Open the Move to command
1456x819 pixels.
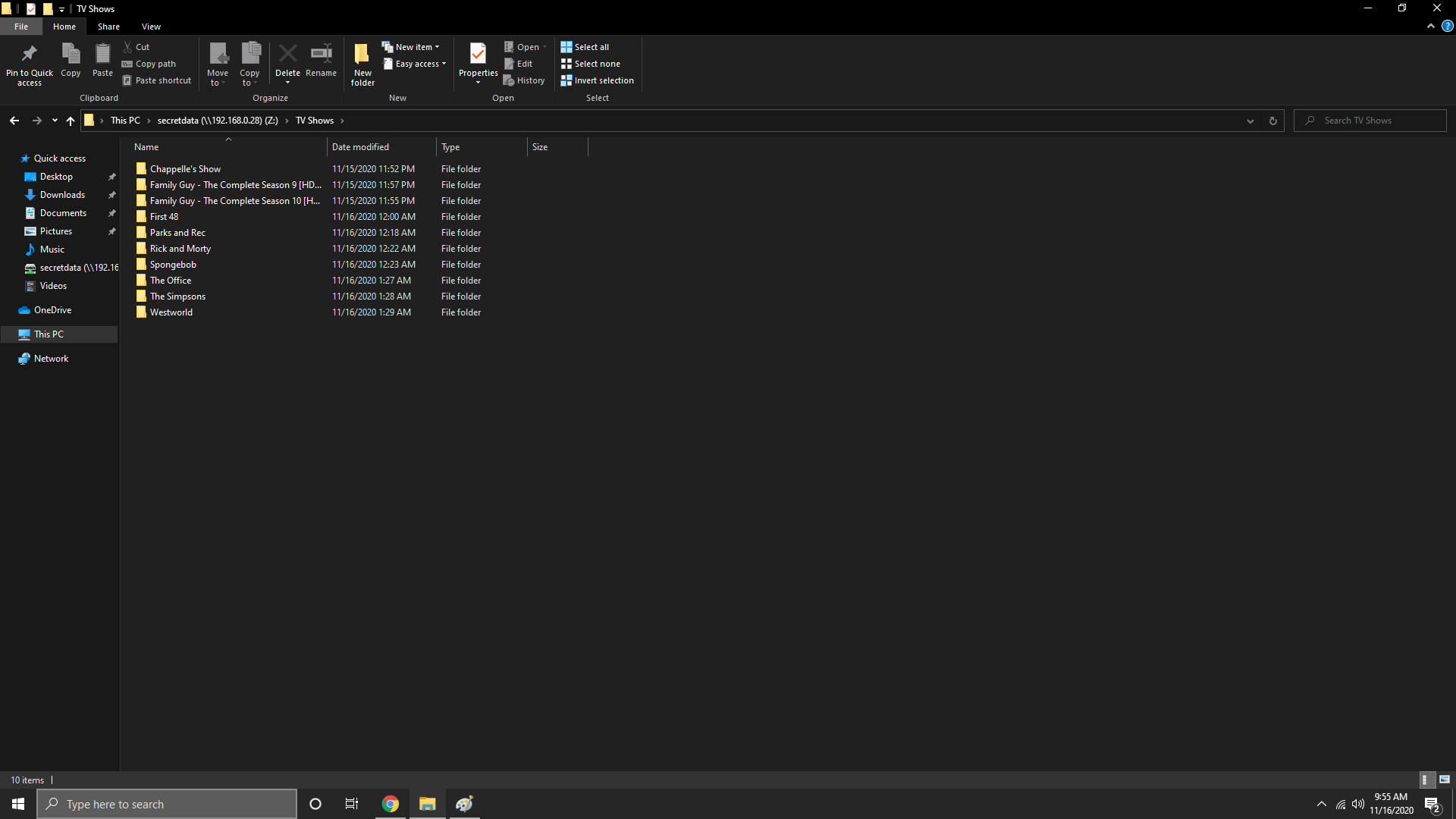[x=218, y=64]
